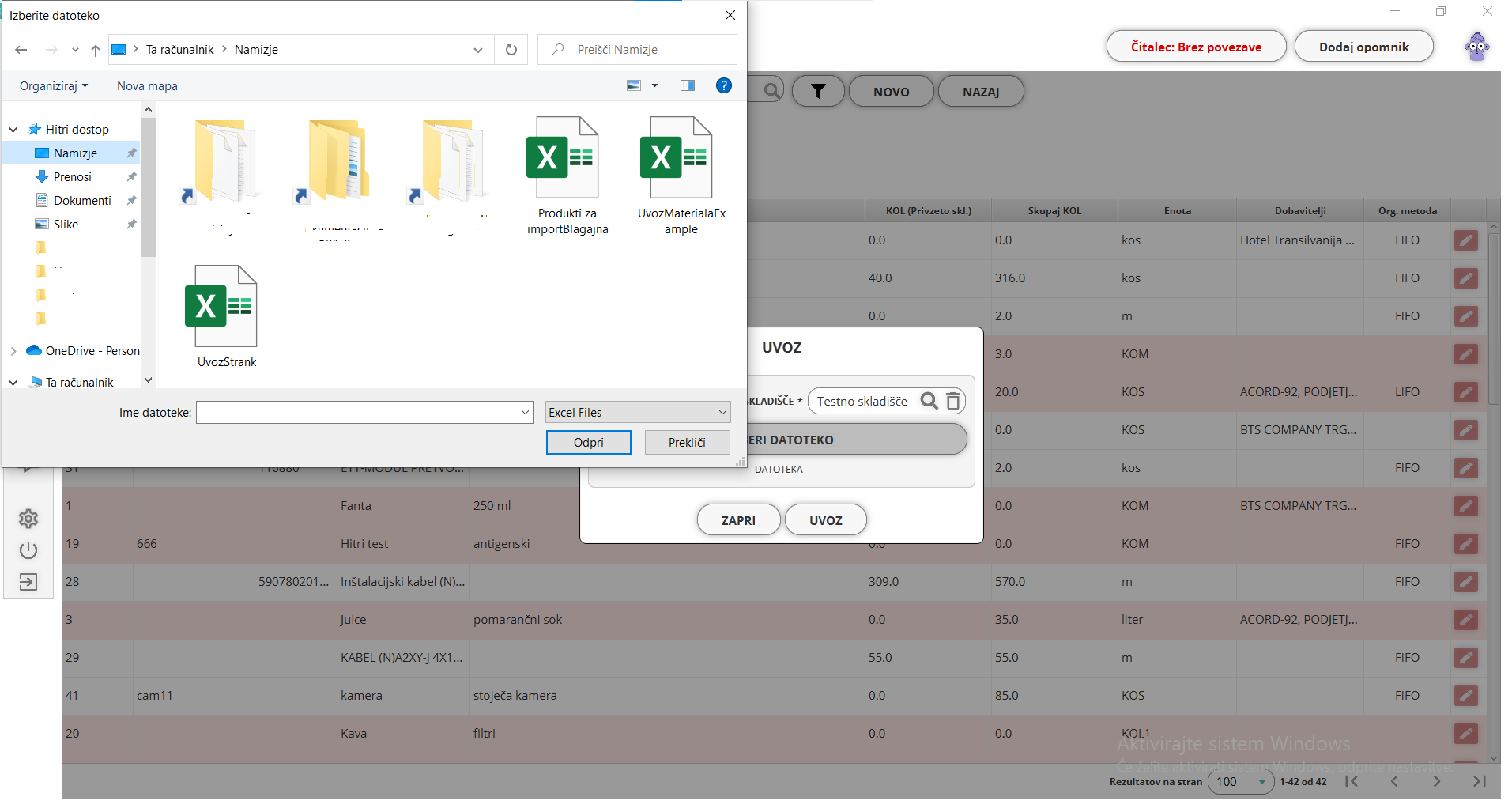Screen dimensions: 1512x812
Task: Click Nova mapa
Action: click(x=147, y=86)
